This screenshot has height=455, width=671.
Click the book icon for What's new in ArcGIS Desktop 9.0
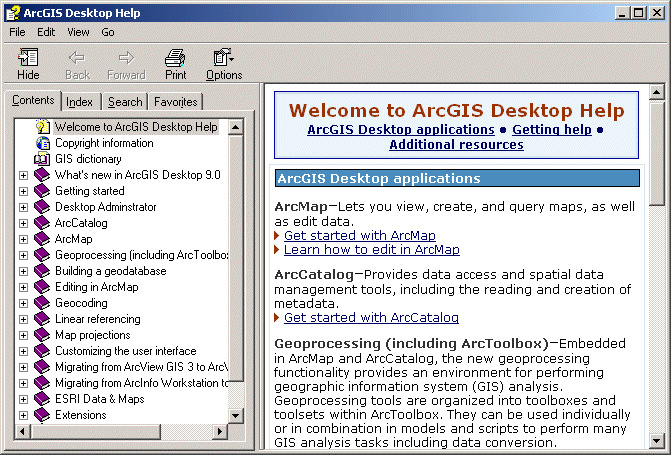(x=42, y=175)
